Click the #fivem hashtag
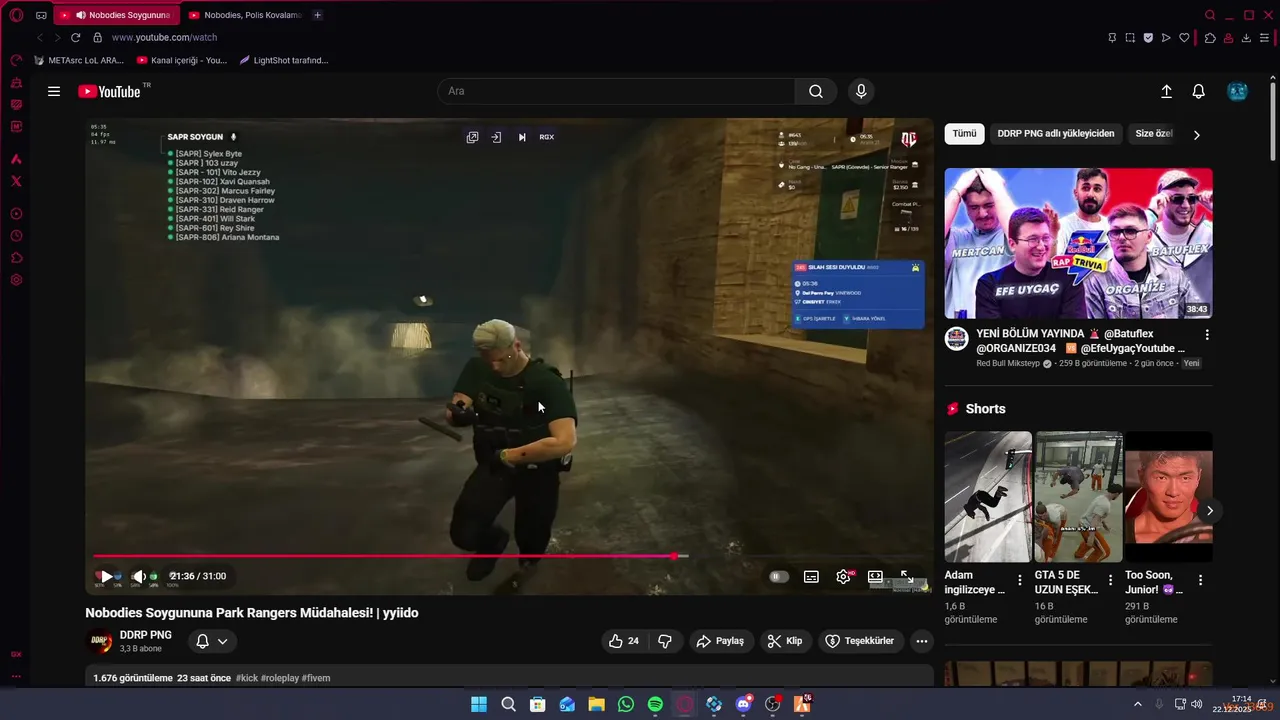This screenshot has width=1280, height=720. click(x=316, y=678)
